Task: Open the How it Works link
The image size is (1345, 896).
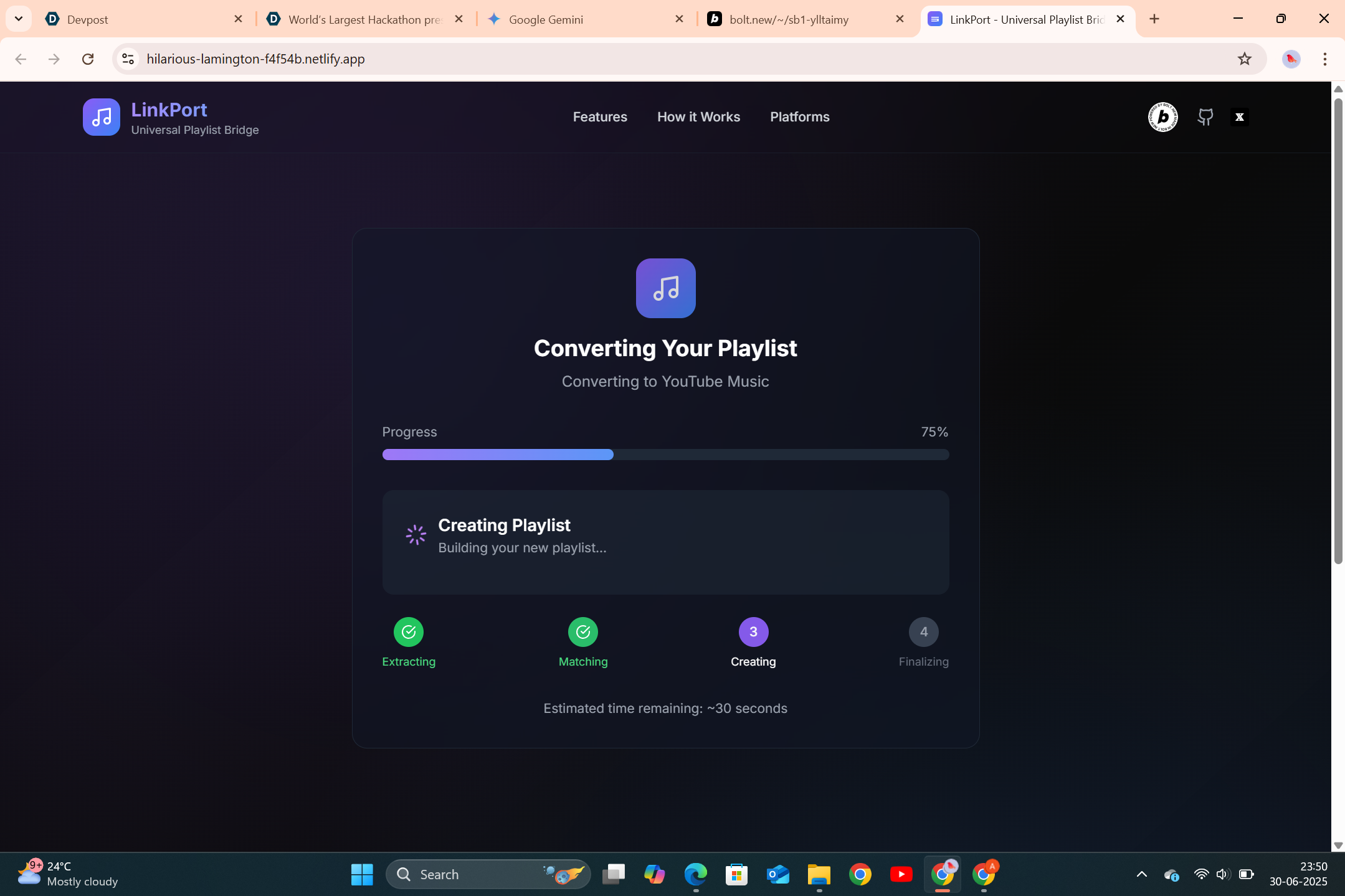Action: click(x=698, y=117)
